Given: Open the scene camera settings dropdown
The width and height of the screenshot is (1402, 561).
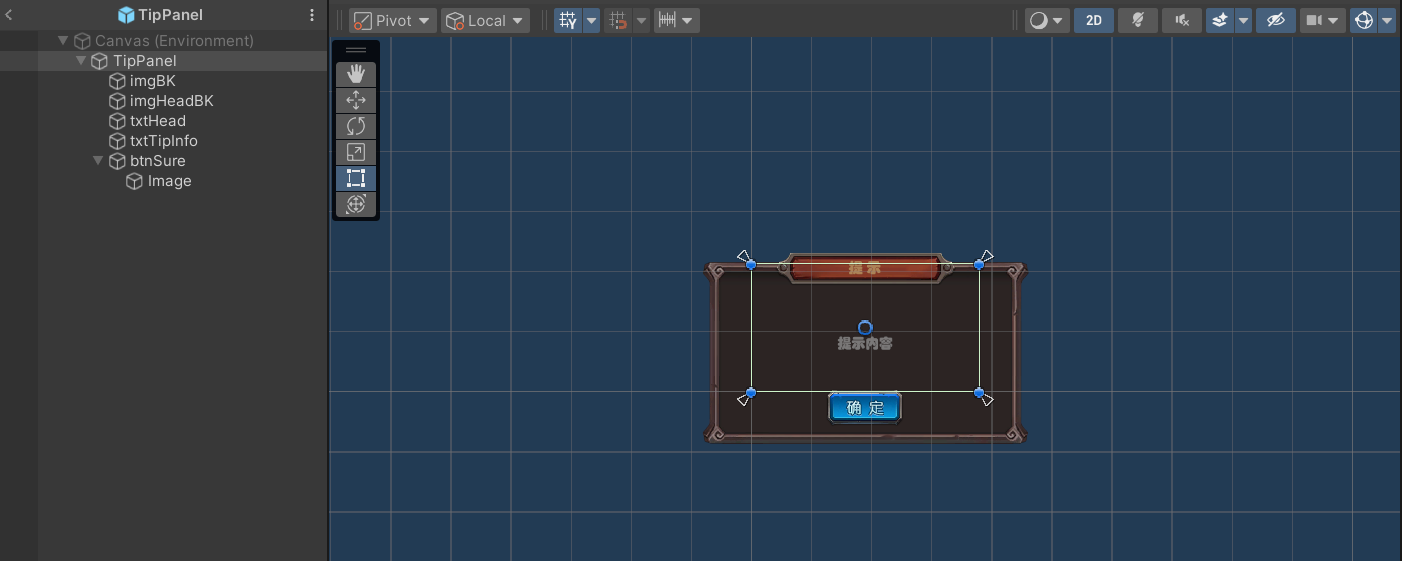Looking at the screenshot, I should 1322,21.
